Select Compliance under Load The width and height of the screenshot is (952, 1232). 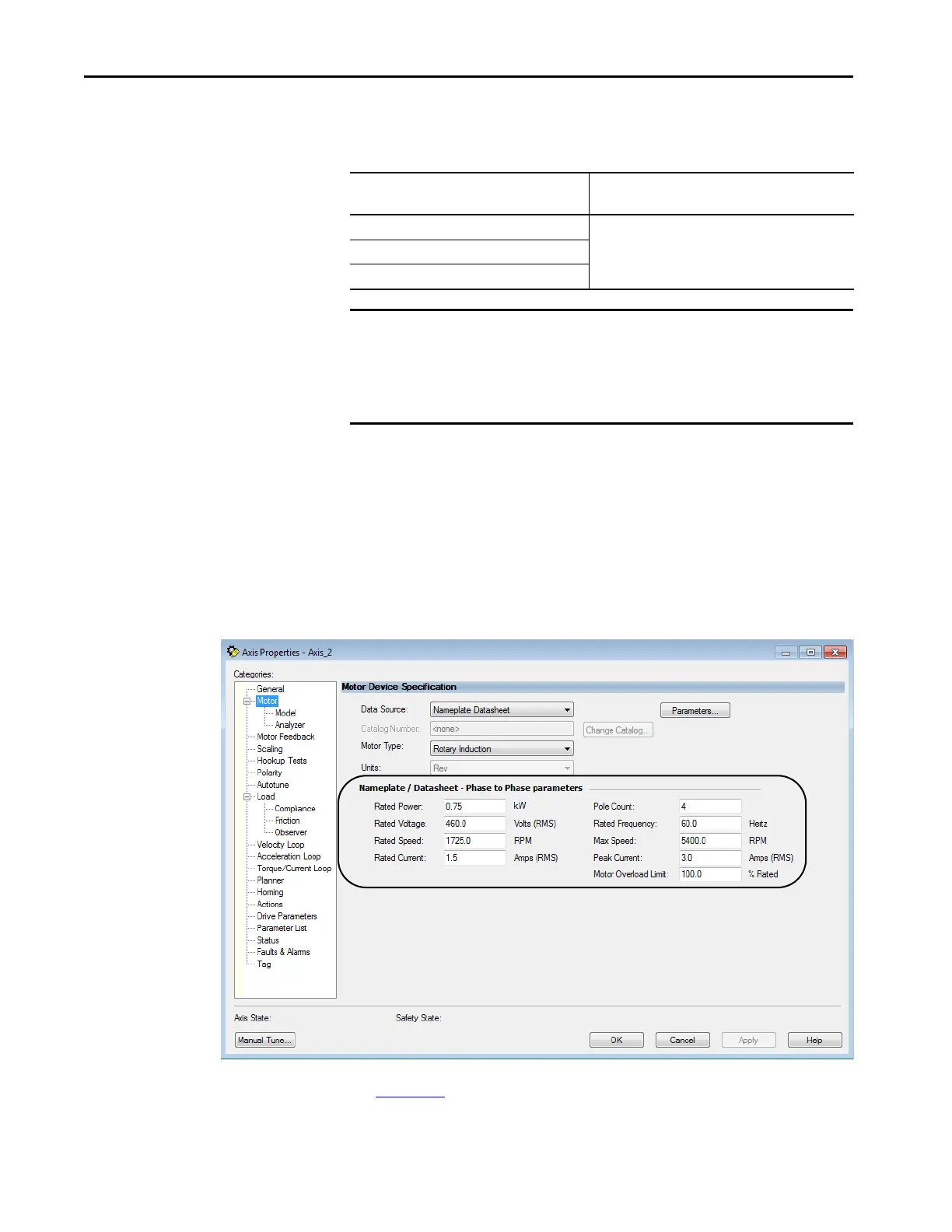[x=295, y=809]
